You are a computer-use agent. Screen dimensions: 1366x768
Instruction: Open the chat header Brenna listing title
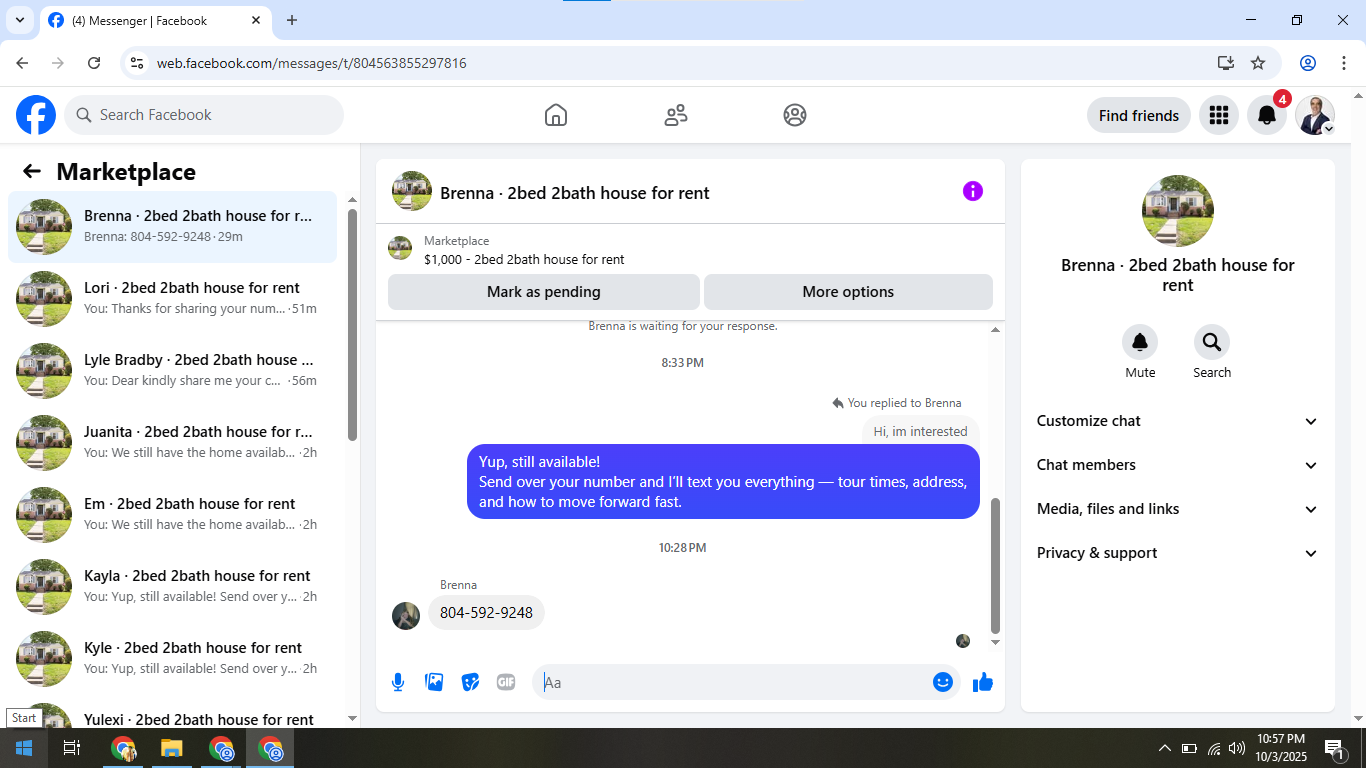(575, 193)
